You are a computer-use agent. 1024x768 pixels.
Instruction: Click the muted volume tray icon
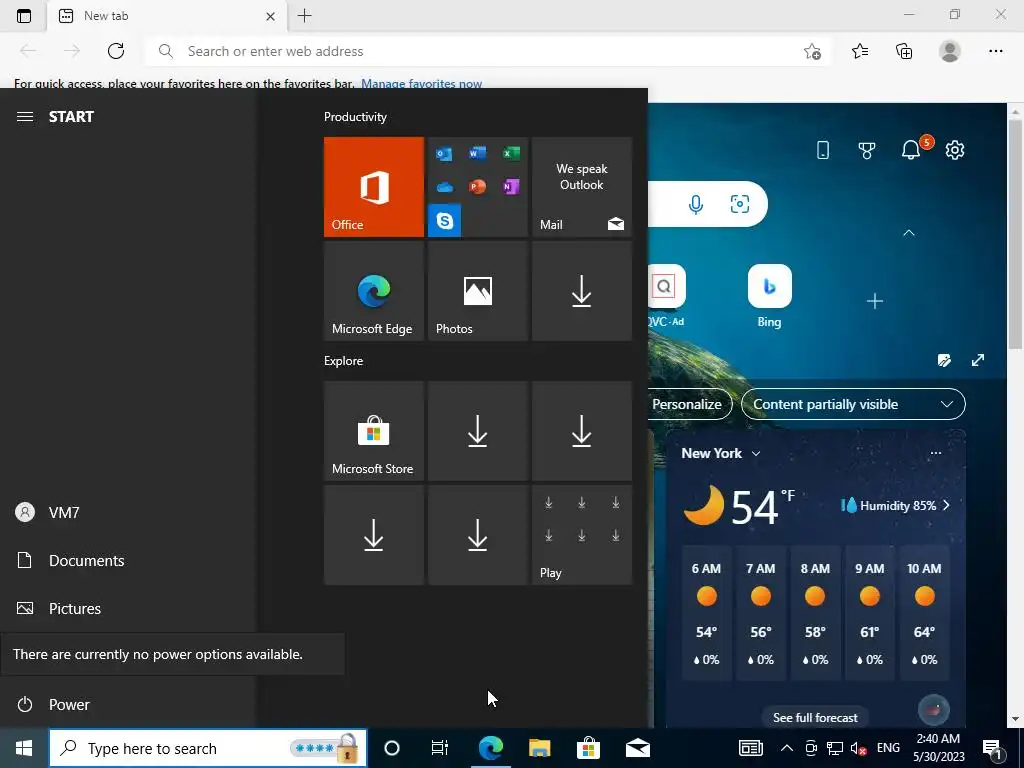(858, 748)
